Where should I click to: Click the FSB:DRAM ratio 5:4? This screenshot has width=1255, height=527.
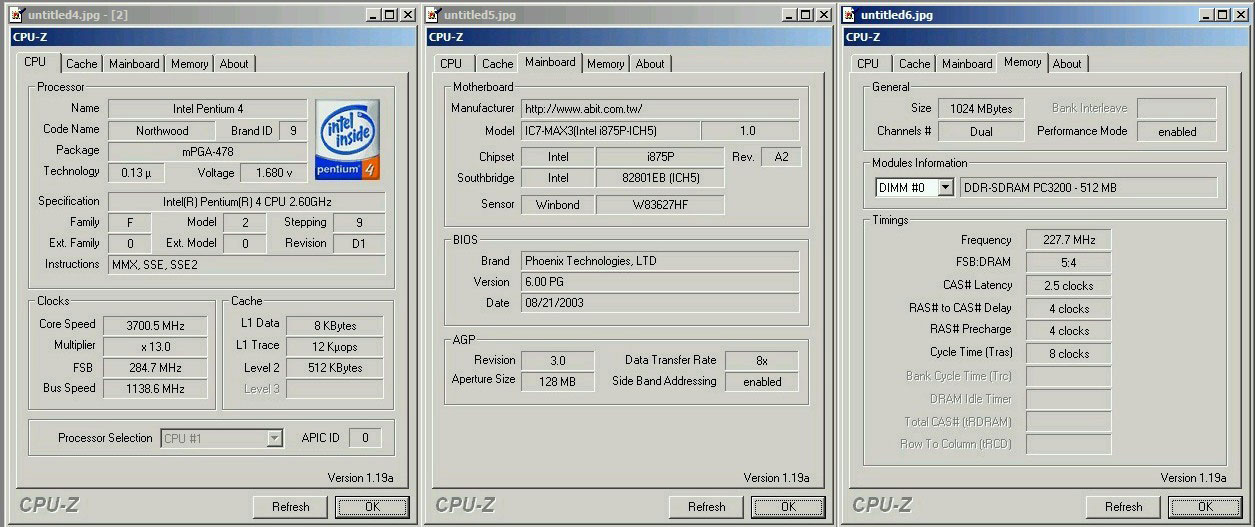1068,263
